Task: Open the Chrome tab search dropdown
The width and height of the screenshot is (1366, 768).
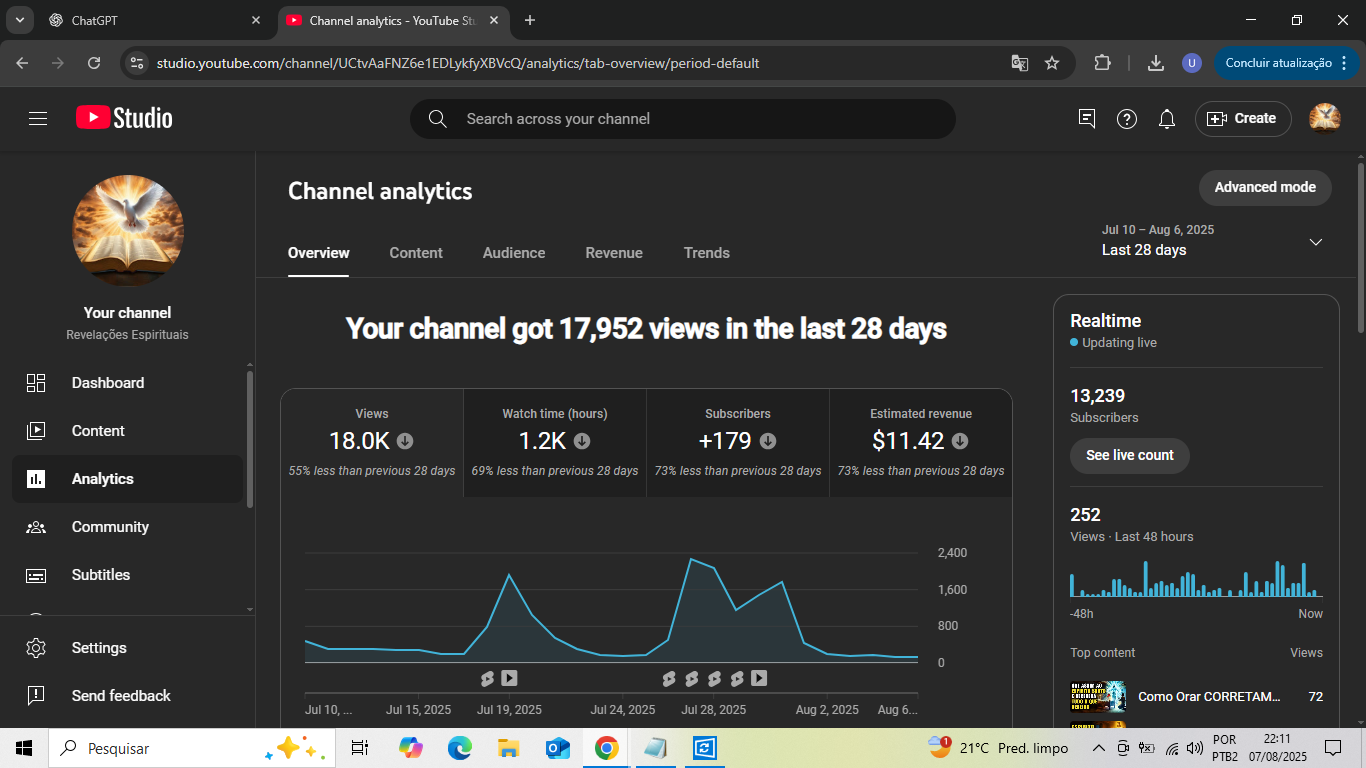Action: click(x=19, y=20)
